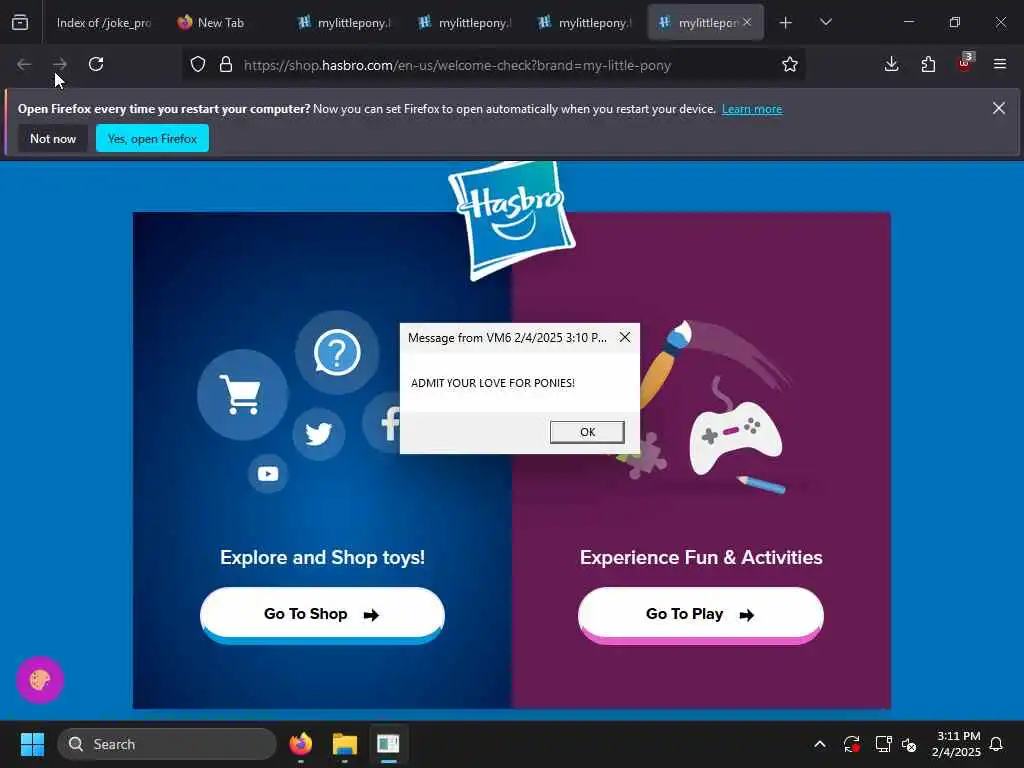Image resolution: width=1024 pixels, height=768 pixels.
Task: Go back using the back arrow
Action: [x=24, y=64]
